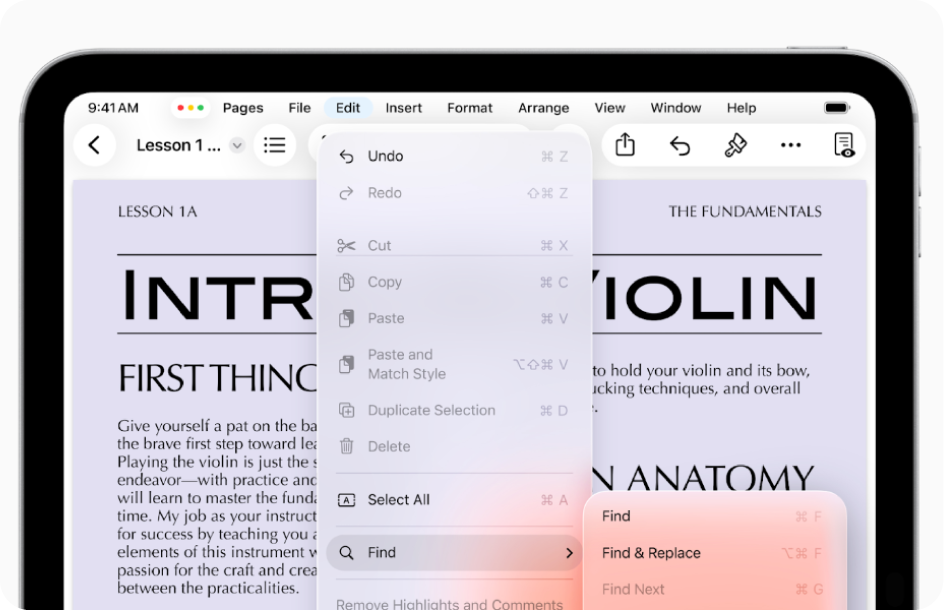Open the More ellipsis menu
This screenshot has width=944, height=610.
tap(790, 145)
